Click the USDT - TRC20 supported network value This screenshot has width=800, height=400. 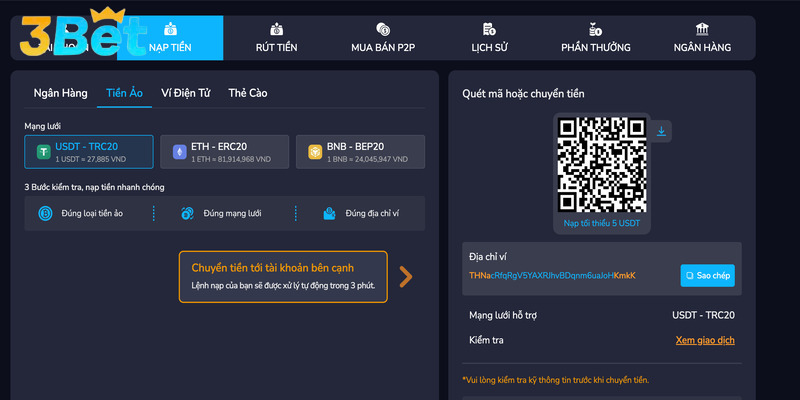[704, 315]
